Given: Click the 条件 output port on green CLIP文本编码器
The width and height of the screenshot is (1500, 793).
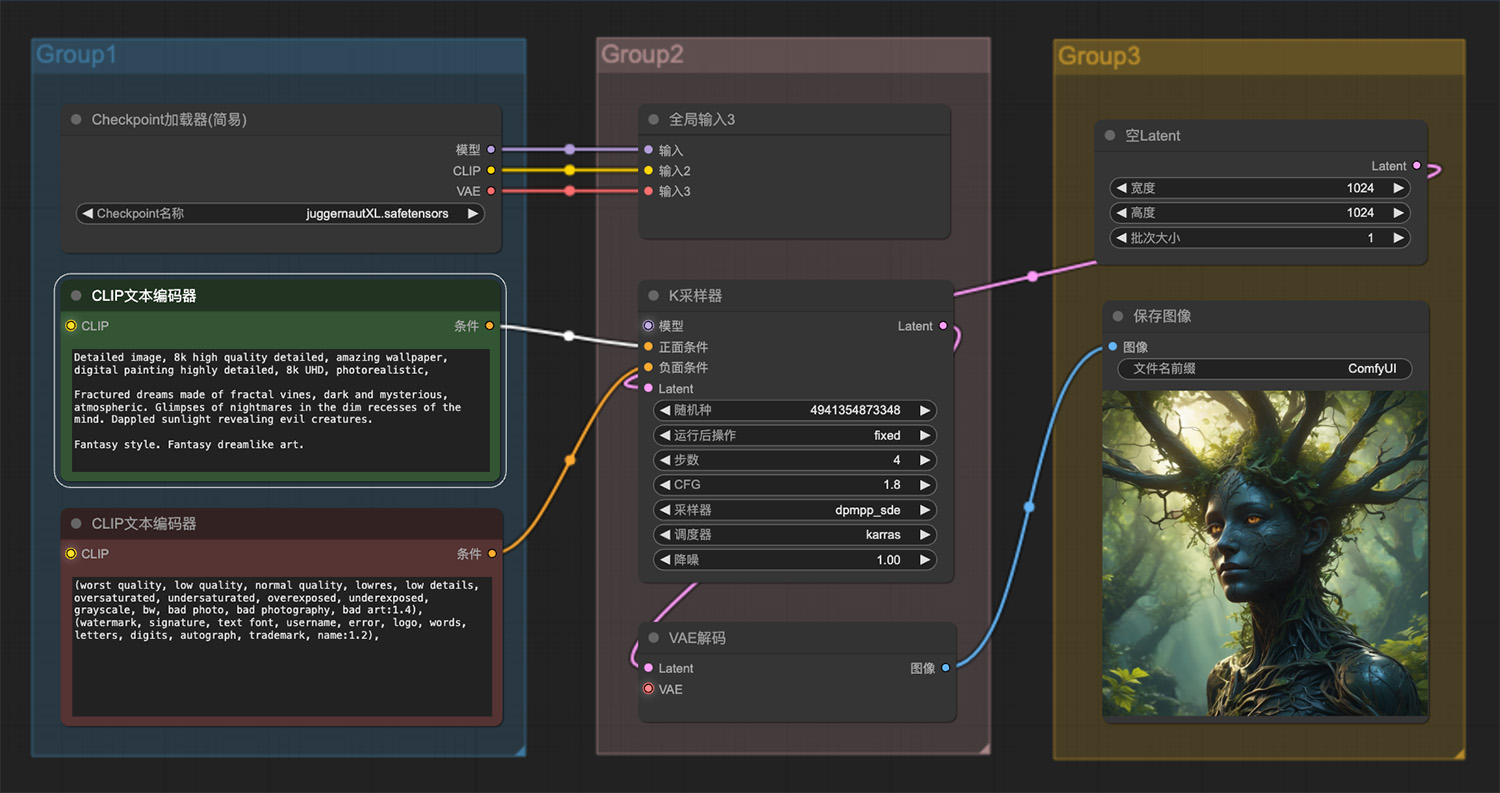Looking at the screenshot, I should tap(490, 326).
